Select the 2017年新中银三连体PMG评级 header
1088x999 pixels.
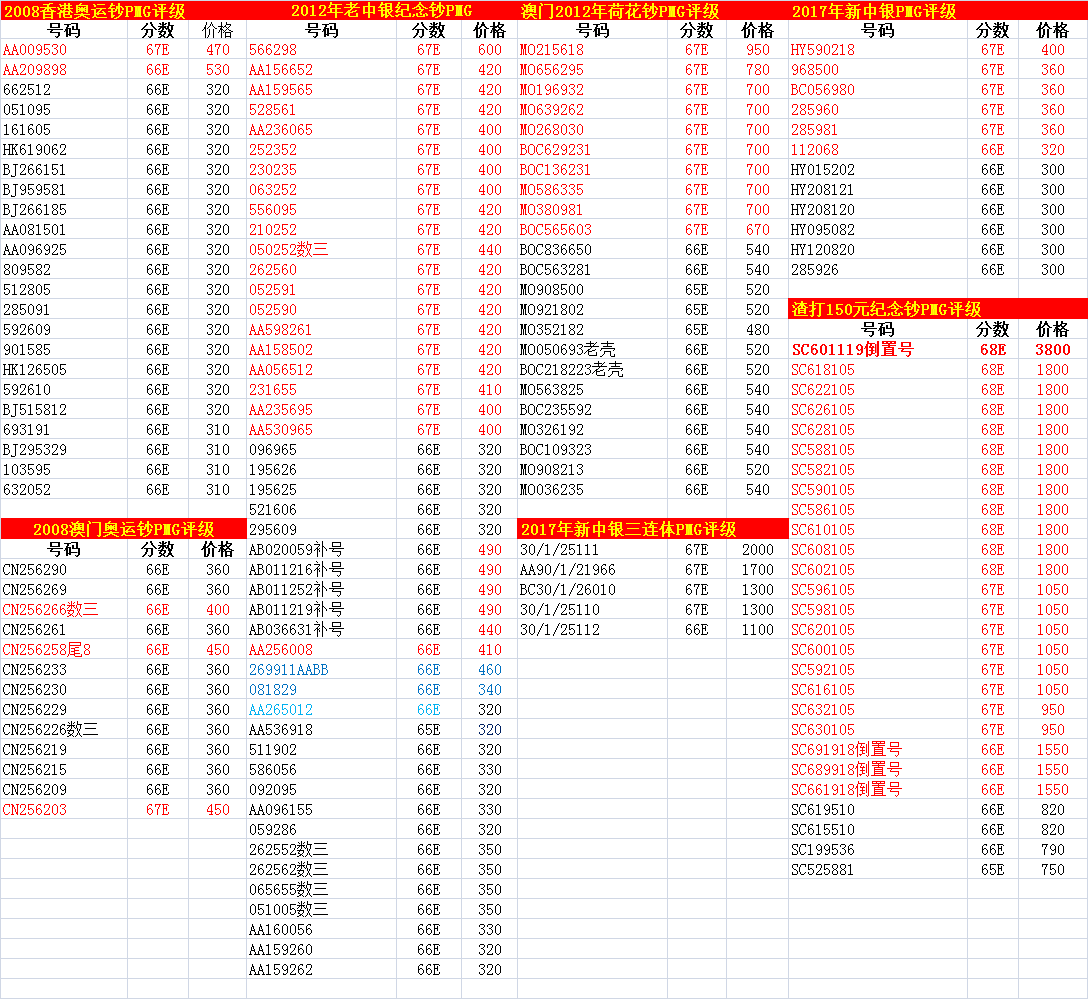(x=628, y=529)
